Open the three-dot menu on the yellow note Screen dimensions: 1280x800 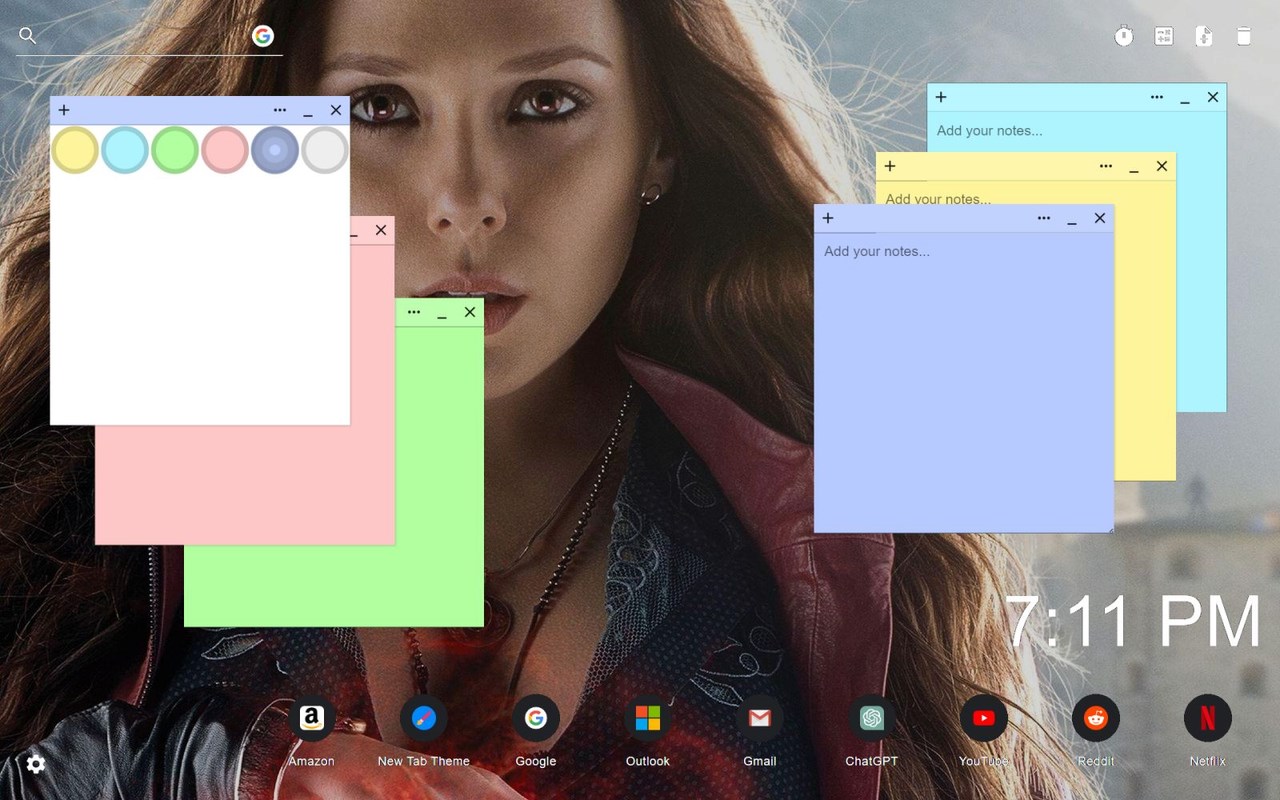[1106, 166]
